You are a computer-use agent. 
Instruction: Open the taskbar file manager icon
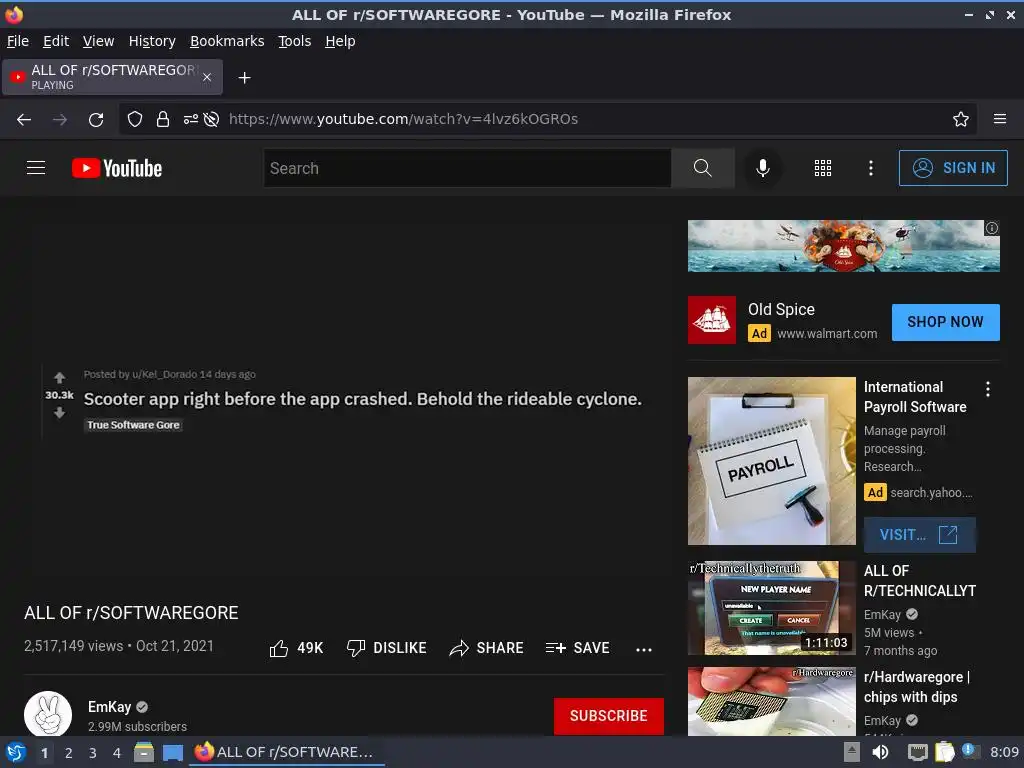(144, 752)
